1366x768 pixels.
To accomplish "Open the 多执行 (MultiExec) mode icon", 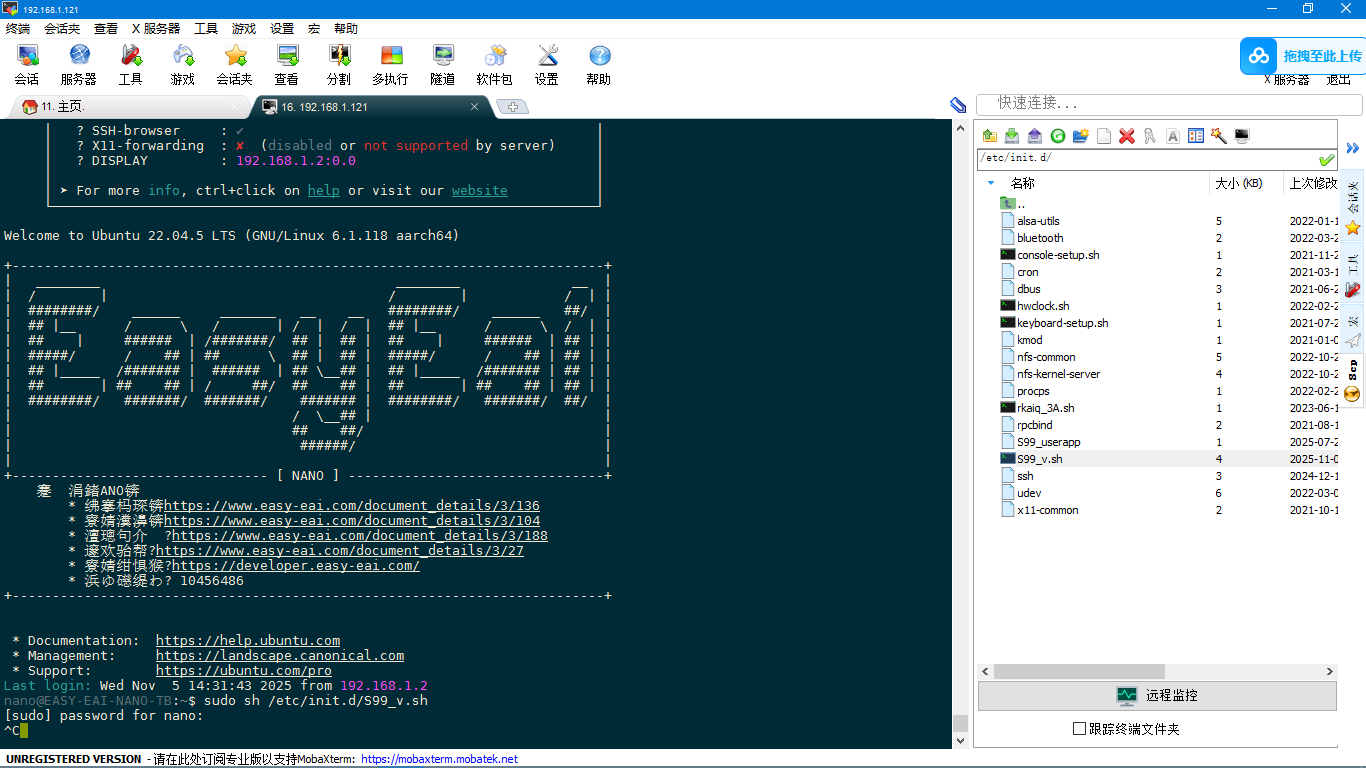I will 390,64.
